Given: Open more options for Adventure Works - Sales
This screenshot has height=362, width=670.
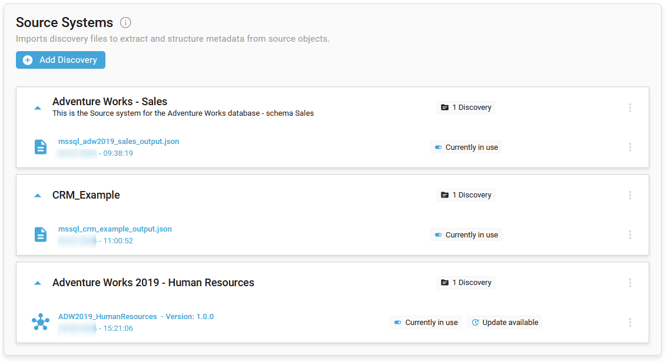Looking at the screenshot, I should click(x=630, y=108).
